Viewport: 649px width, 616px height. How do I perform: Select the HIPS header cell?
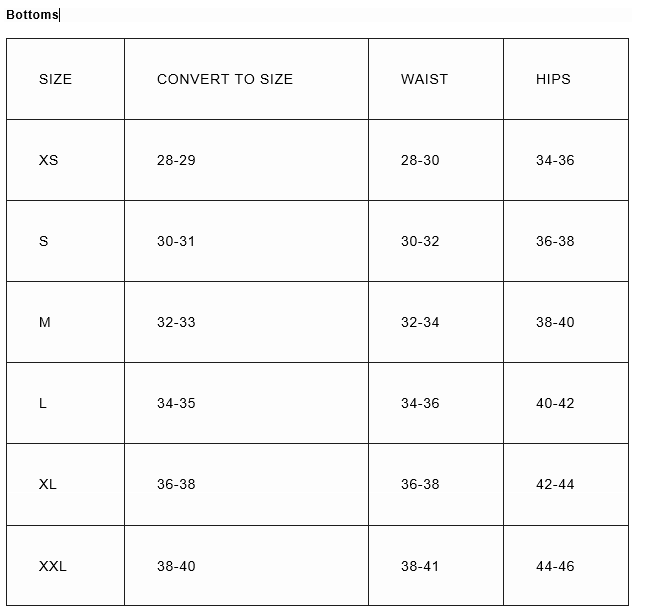click(566, 79)
